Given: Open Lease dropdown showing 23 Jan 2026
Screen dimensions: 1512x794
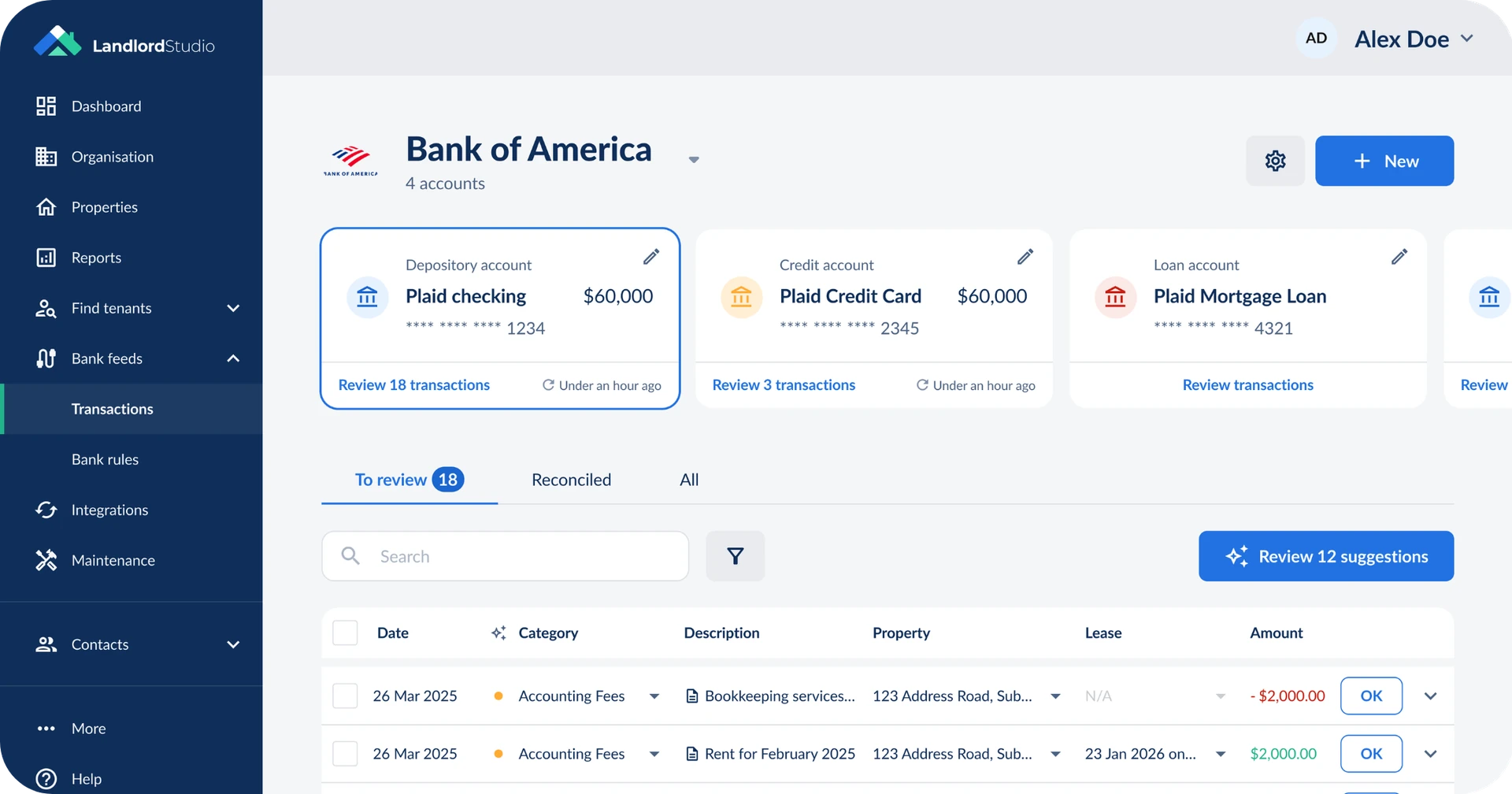Looking at the screenshot, I should 1221,755.
